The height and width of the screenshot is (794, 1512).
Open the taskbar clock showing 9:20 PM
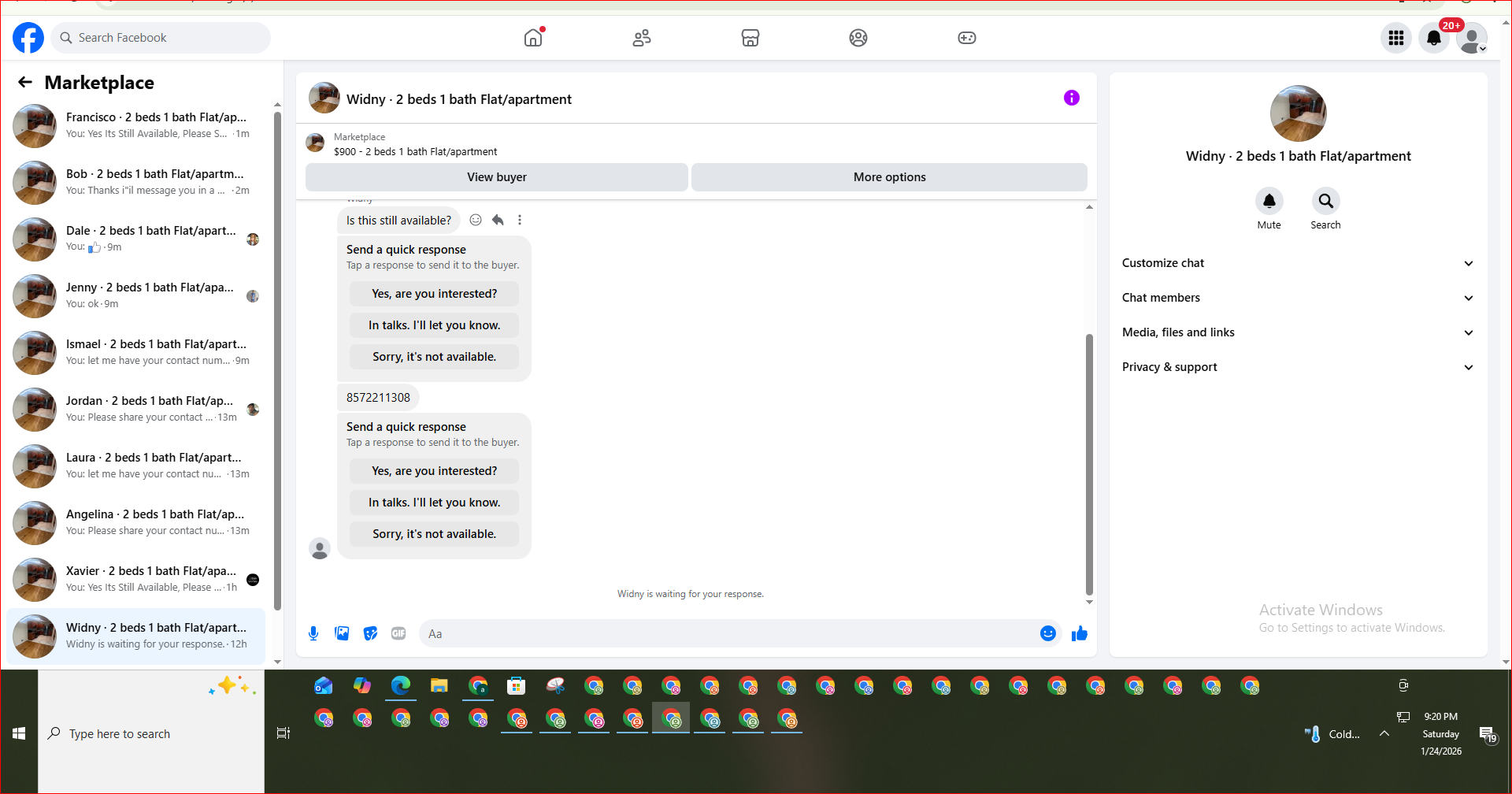[1441, 733]
